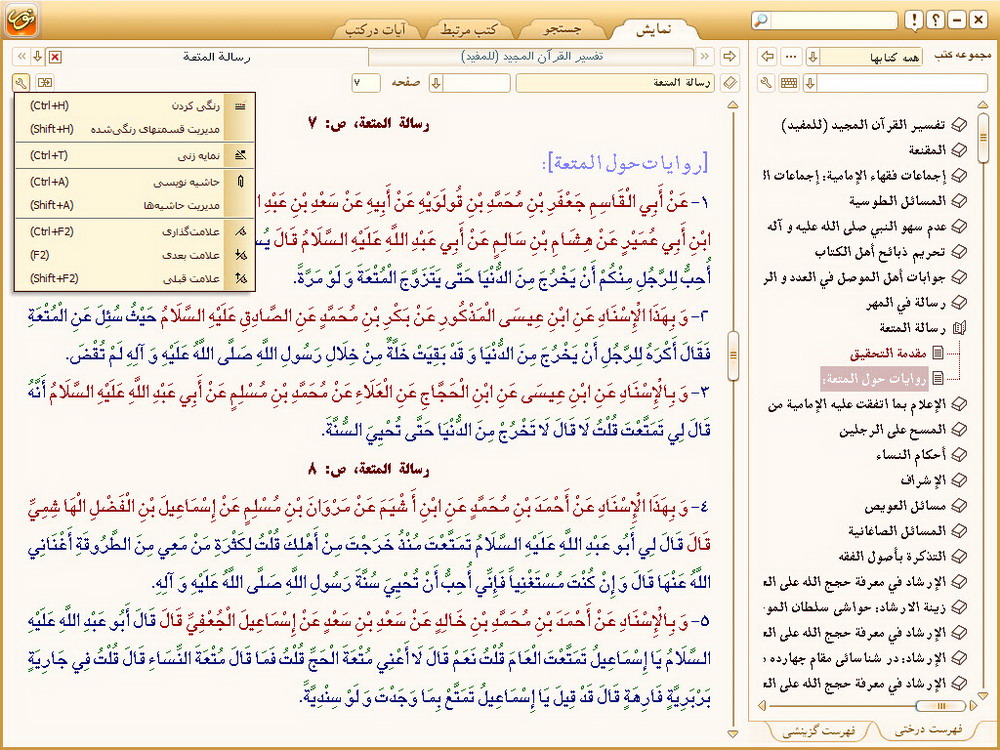Select زينة الارشاد book in the tree

coord(855,608)
